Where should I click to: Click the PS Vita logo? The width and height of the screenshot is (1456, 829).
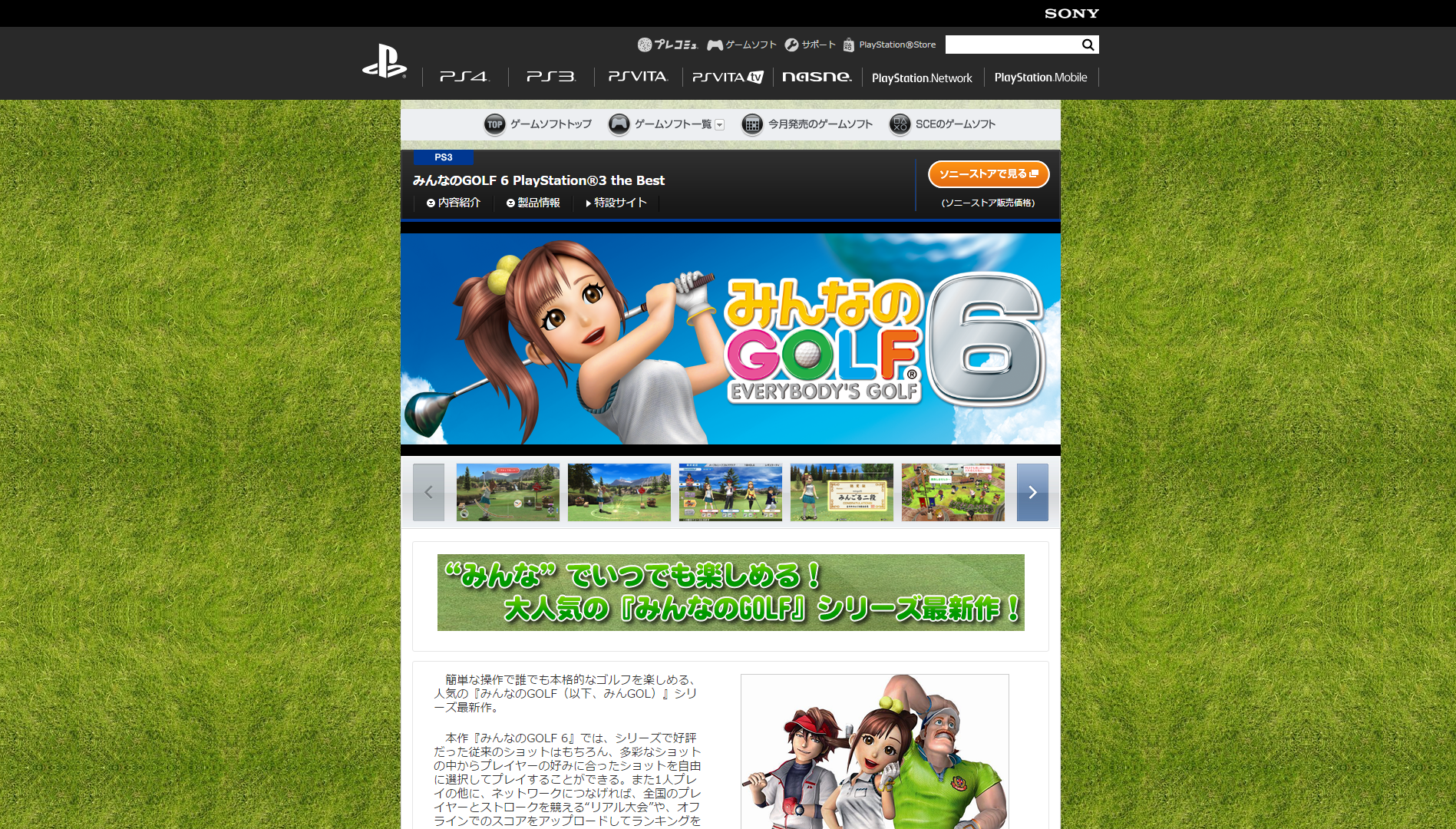pos(638,77)
